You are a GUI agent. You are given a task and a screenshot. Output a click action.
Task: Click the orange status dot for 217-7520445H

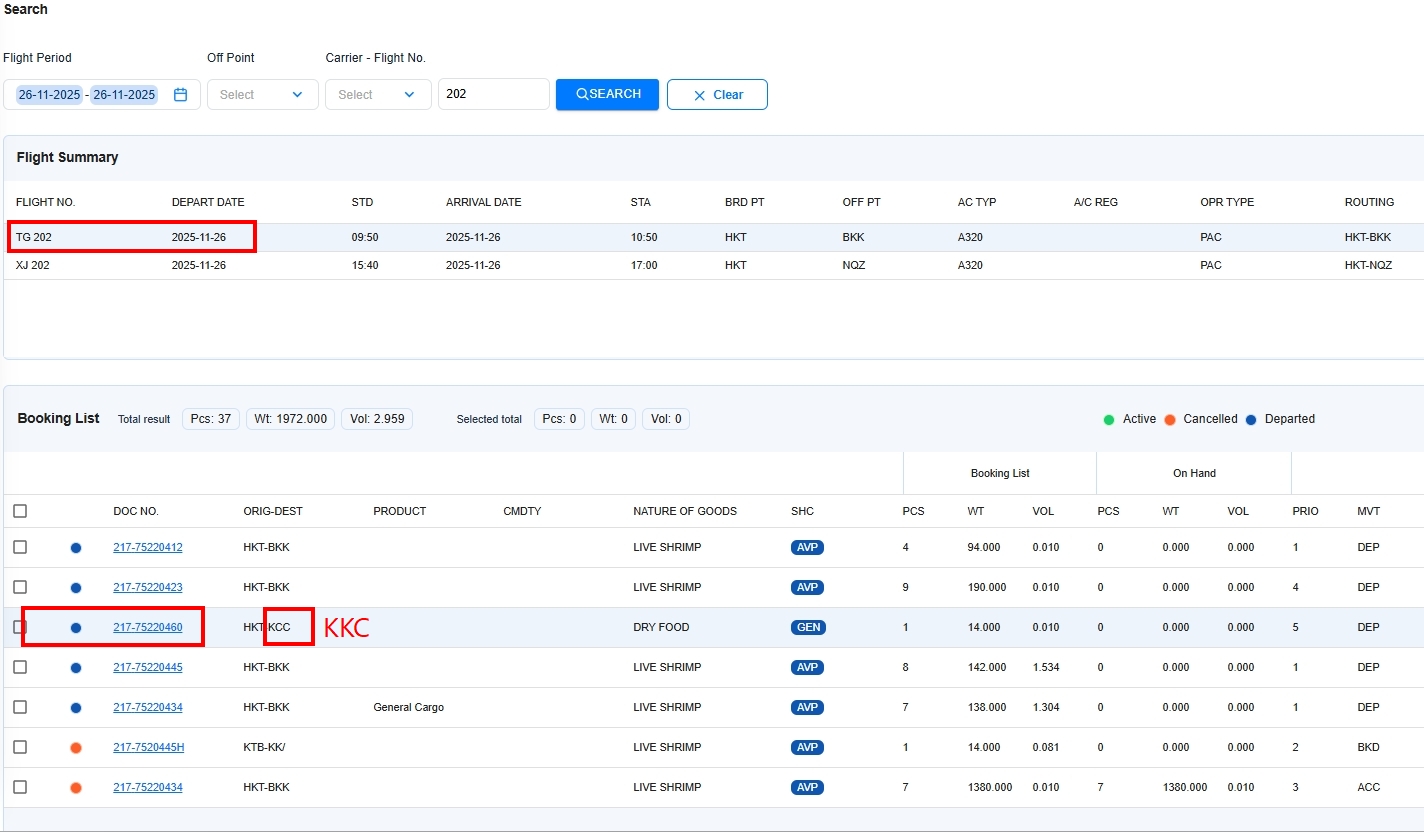(x=76, y=748)
